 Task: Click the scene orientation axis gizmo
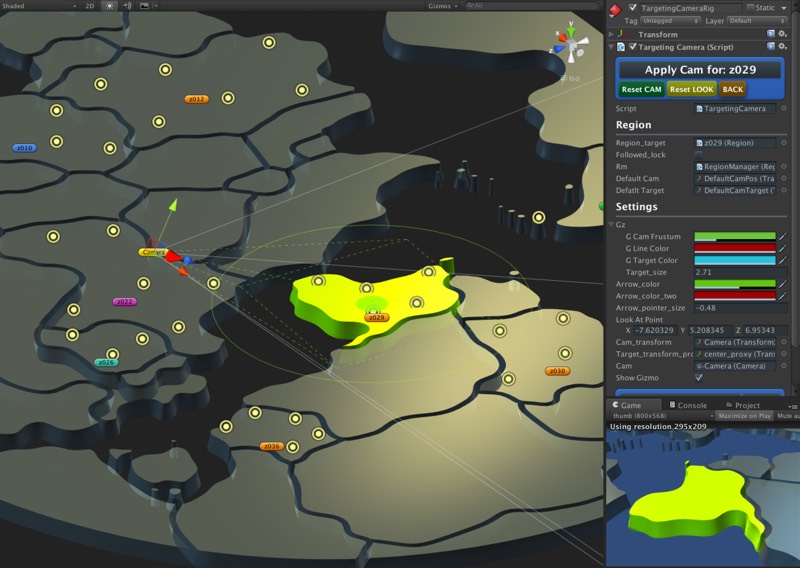point(572,46)
